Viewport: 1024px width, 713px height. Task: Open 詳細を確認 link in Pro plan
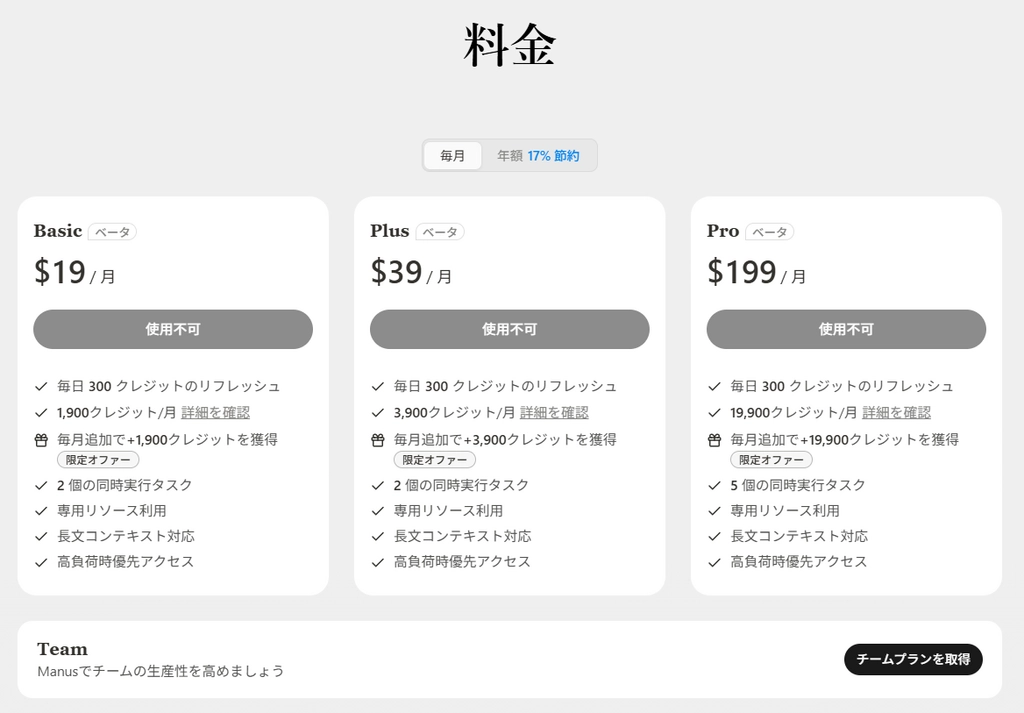pyautogui.click(x=897, y=413)
